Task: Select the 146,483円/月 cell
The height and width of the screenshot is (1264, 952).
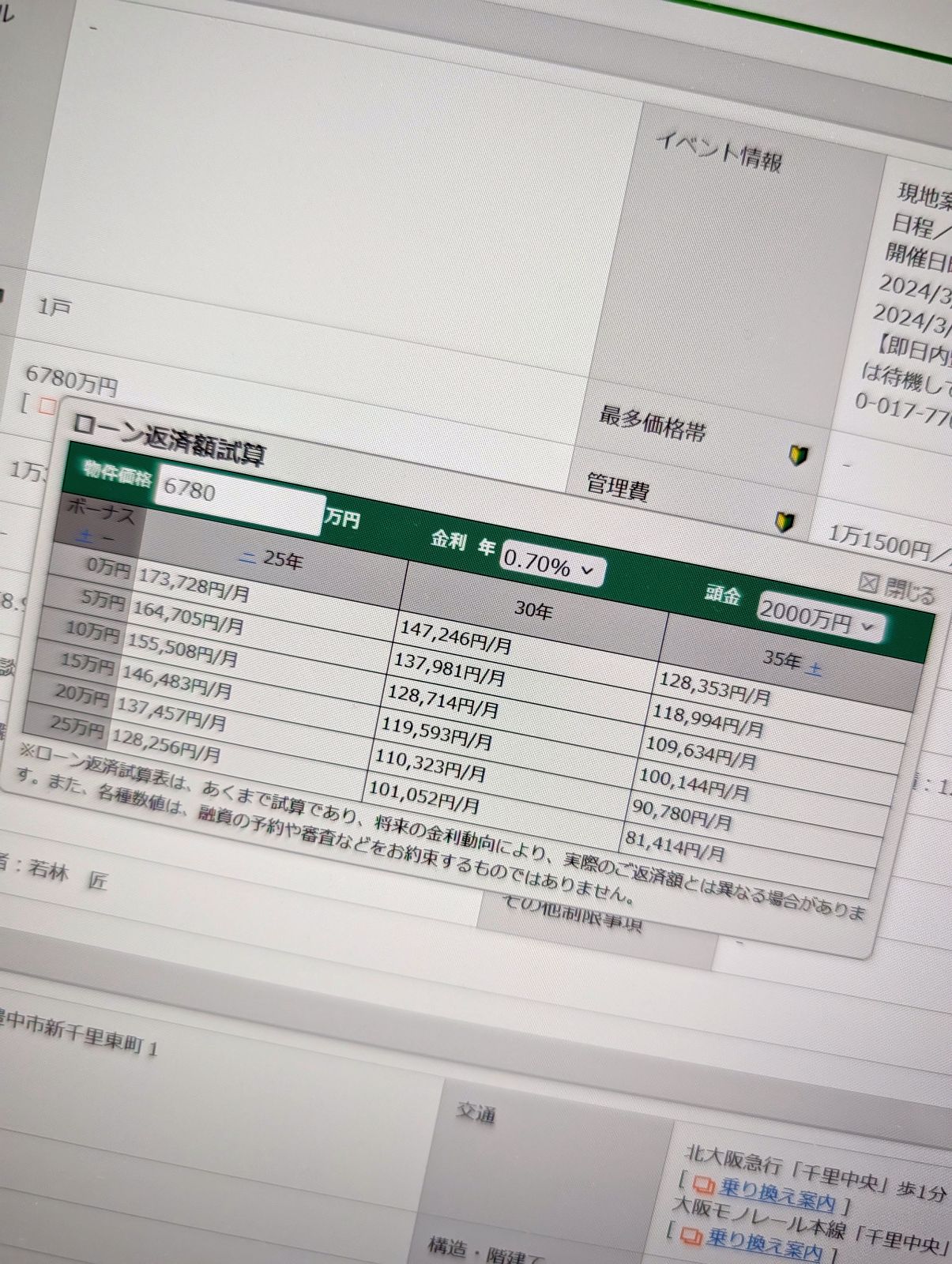Action: pos(175,681)
